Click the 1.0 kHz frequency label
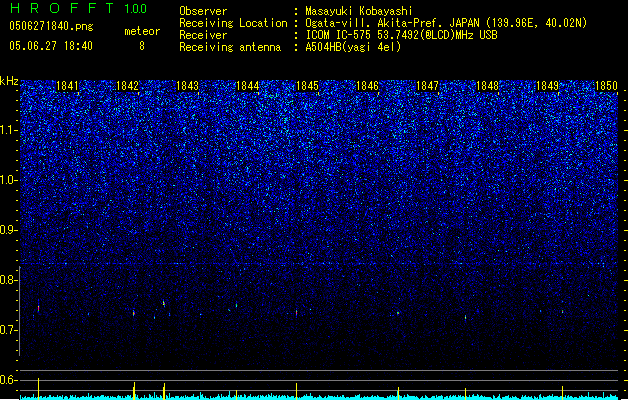Viewport: 629px width, 400px height. click(x=9, y=180)
